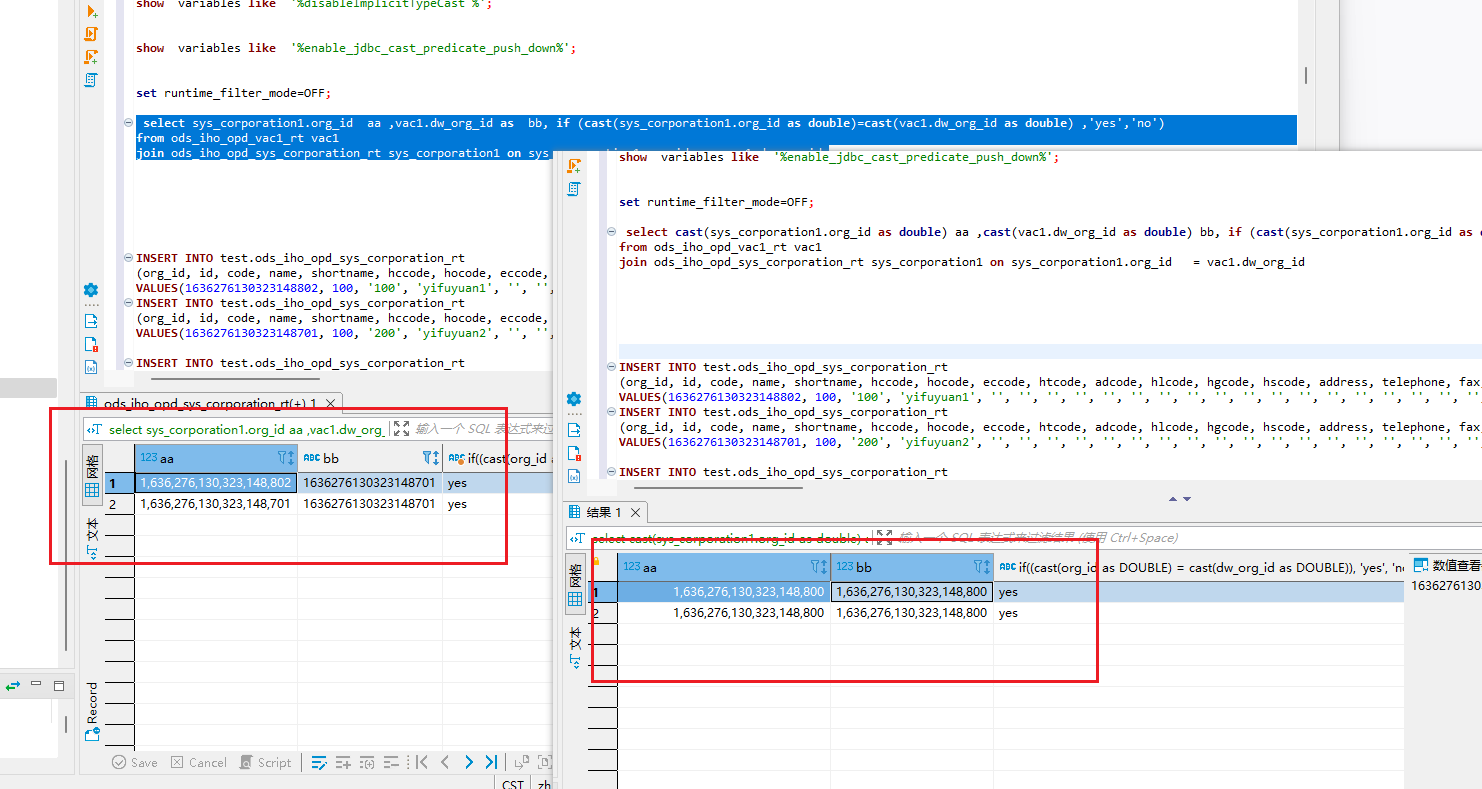This screenshot has height=789, width=1482.
Task: Go to next row in left results
Action: (468, 762)
